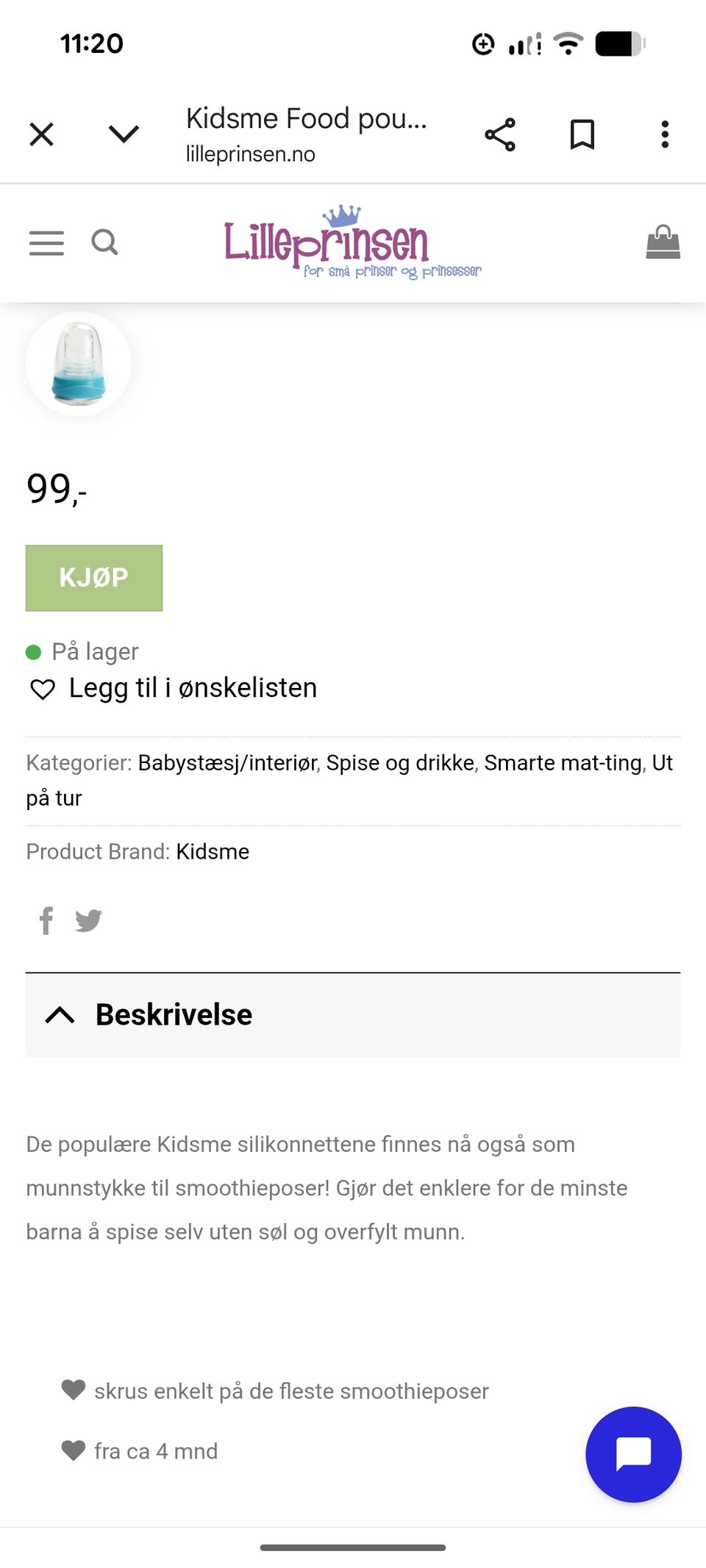Expand the page with the down chevron
Viewport: 706px width, 1568px height.
click(125, 134)
